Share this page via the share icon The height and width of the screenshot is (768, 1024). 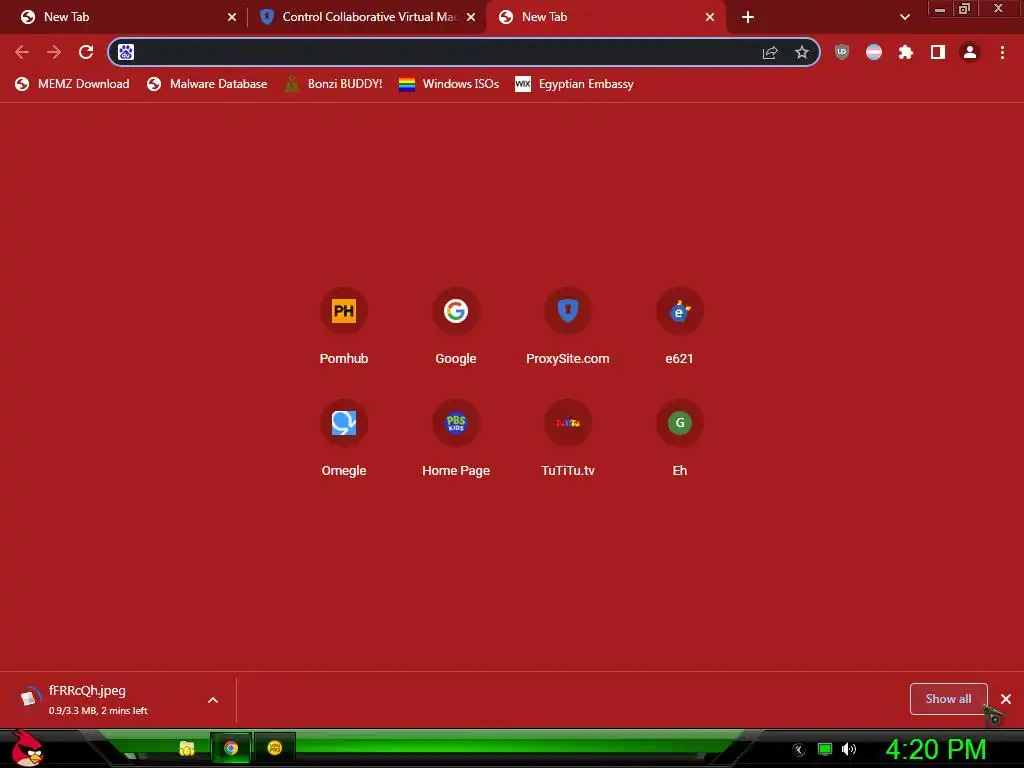pos(770,52)
